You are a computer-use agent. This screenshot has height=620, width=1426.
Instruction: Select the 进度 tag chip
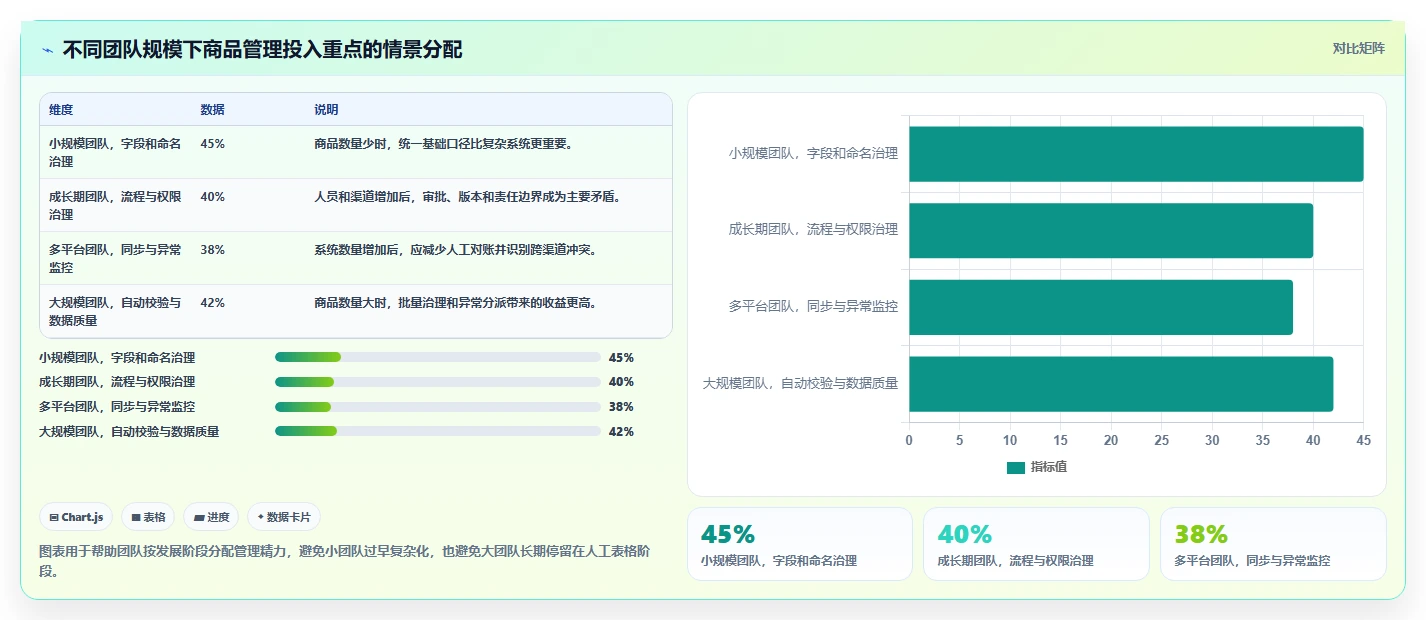tap(212, 517)
